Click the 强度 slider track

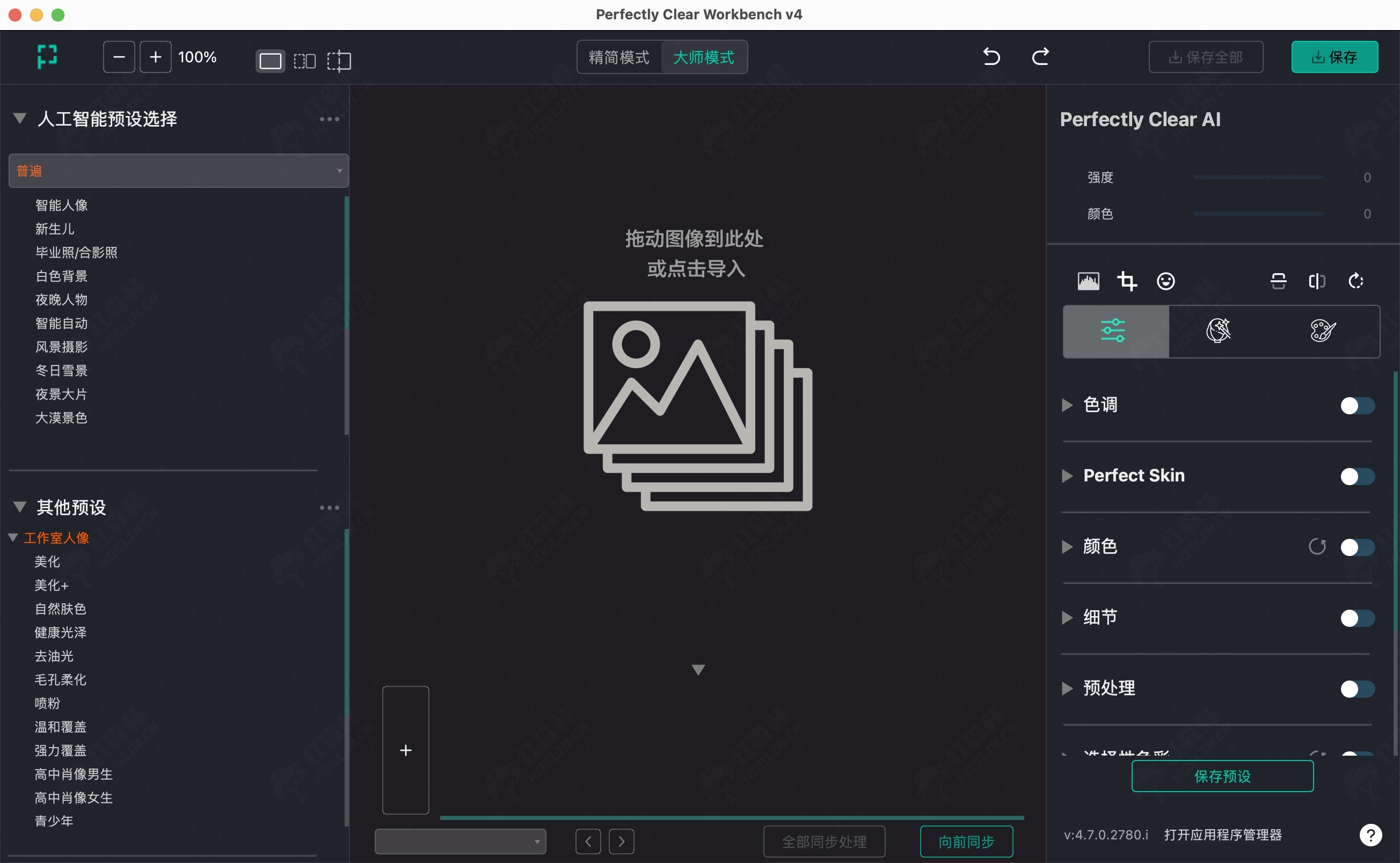[x=1258, y=178]
